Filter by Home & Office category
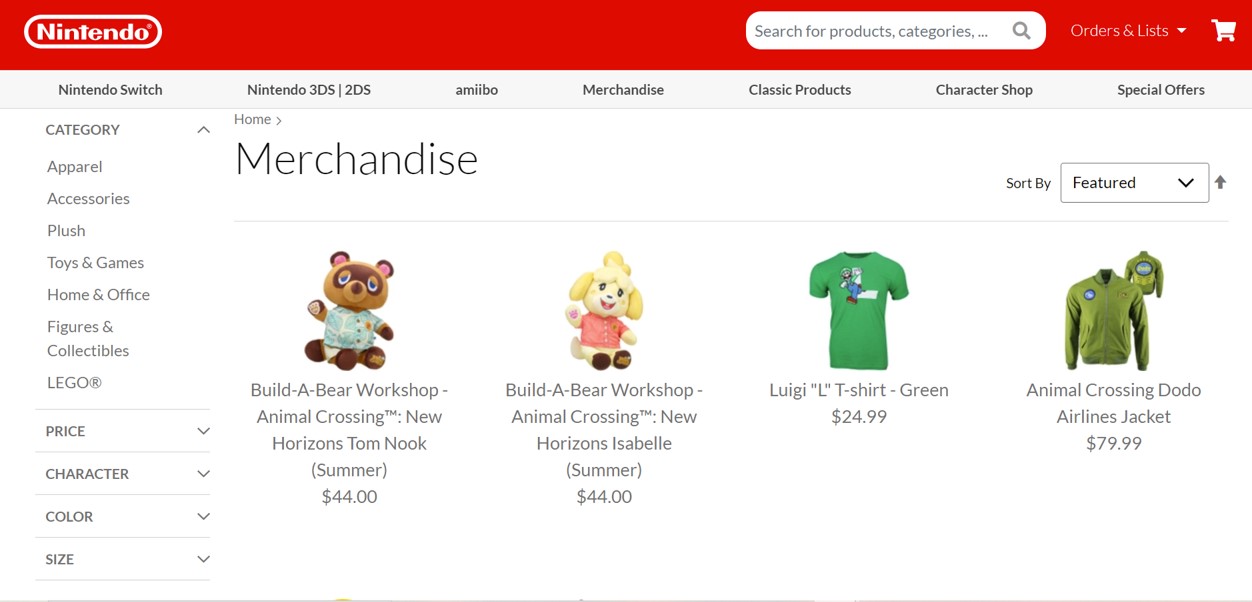 point(98,294)
